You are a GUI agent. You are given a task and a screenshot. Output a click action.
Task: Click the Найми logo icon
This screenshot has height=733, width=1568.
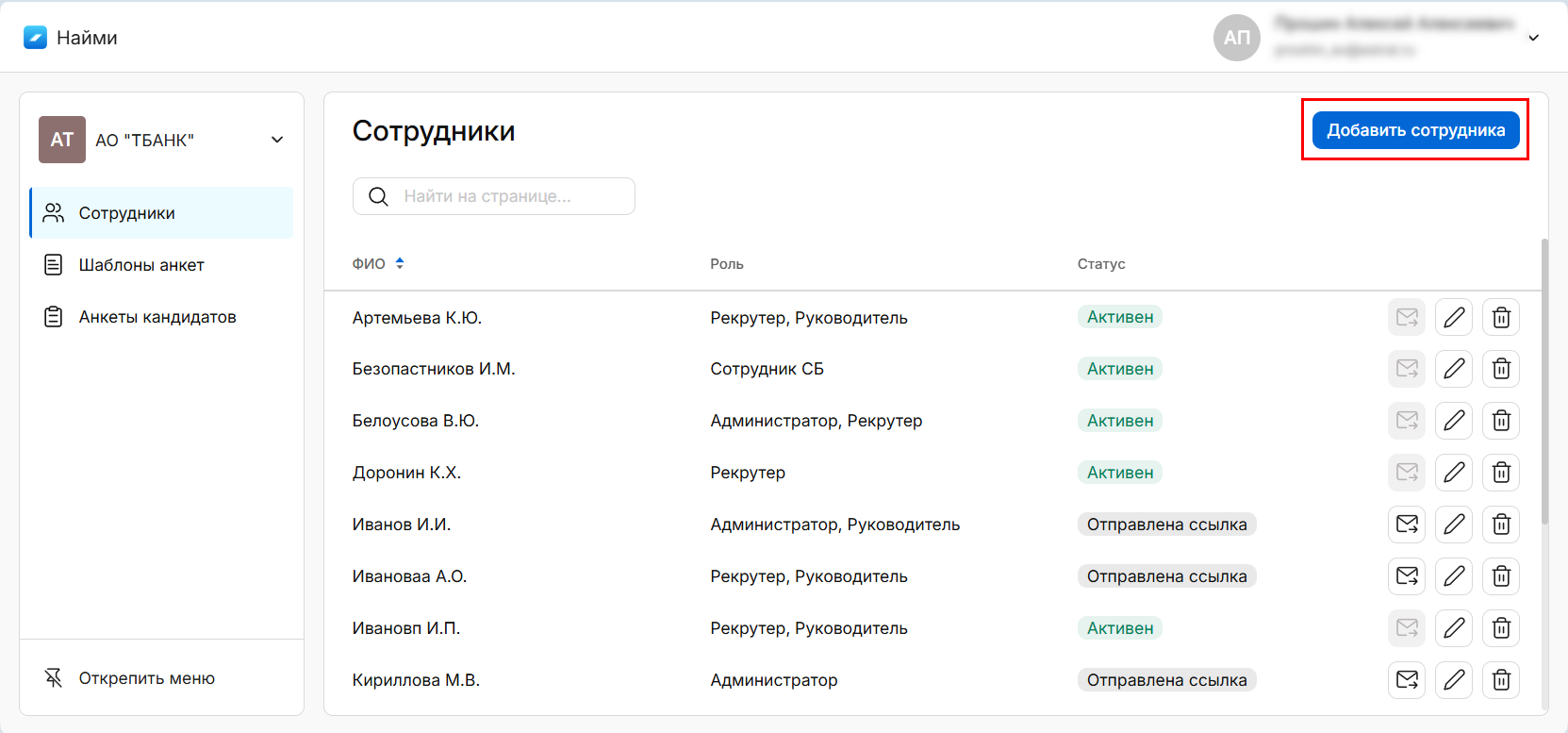(35, 38)
